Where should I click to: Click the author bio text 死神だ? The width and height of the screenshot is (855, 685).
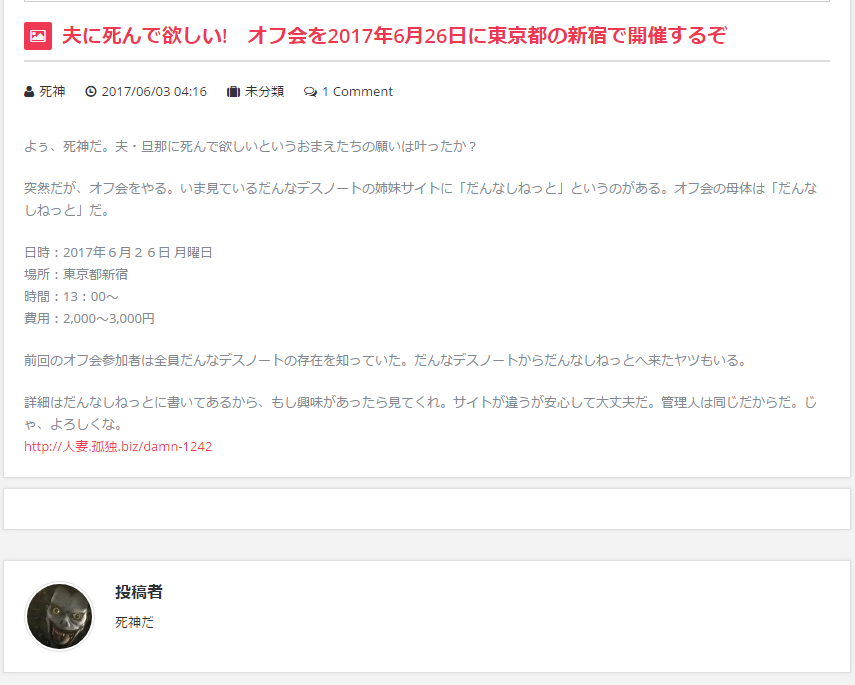point(135,622)
